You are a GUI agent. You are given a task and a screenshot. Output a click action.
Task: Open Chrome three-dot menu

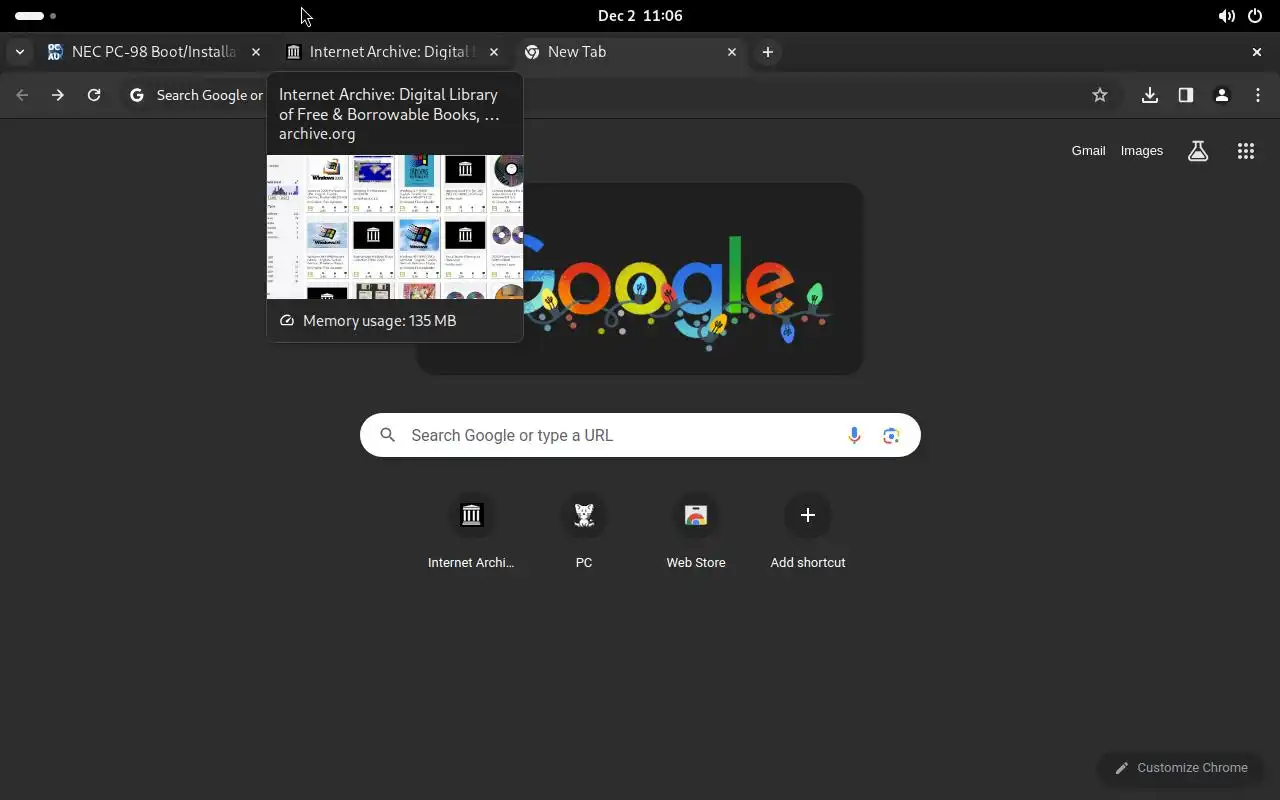tap(1258, 95)
